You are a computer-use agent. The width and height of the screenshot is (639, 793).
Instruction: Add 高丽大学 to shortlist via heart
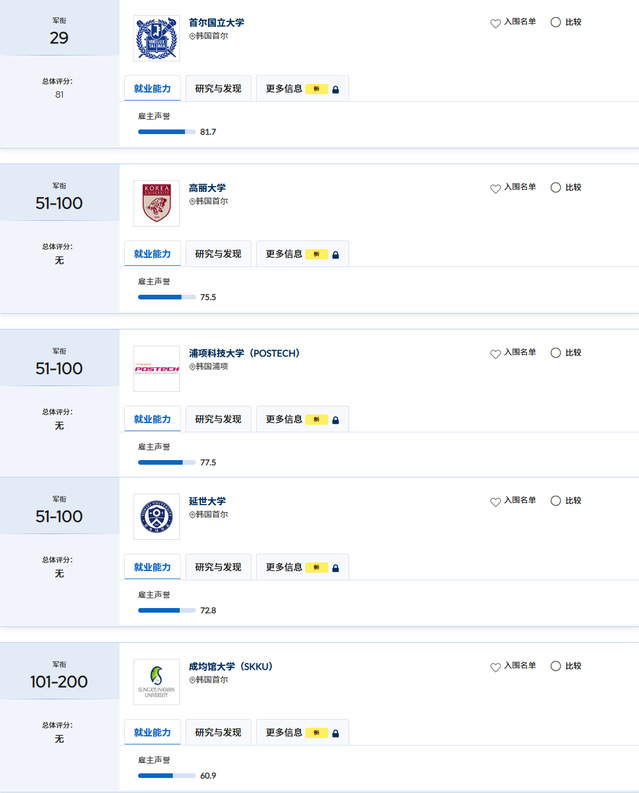495,188
